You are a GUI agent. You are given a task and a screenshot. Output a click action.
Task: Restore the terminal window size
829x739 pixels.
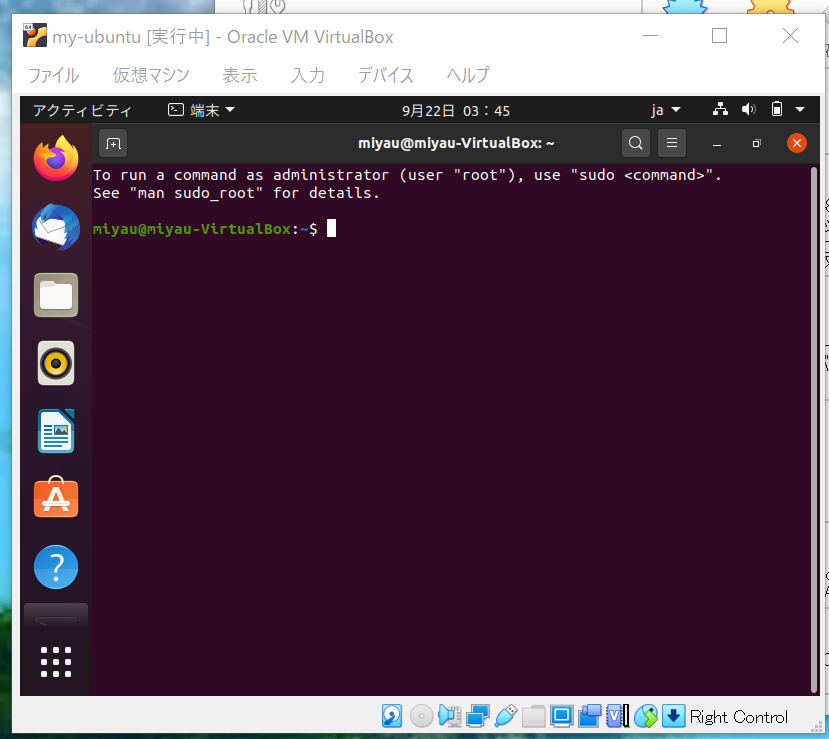(x=757, y=143)
